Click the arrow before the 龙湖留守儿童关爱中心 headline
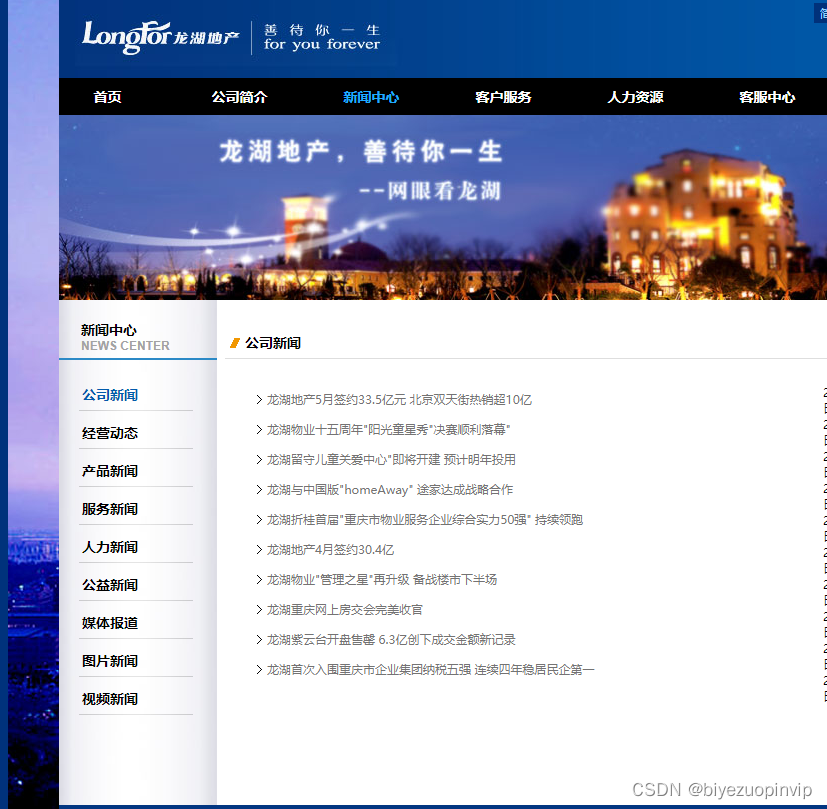This screenshot has height=809, width=827. tap(259, 459)
